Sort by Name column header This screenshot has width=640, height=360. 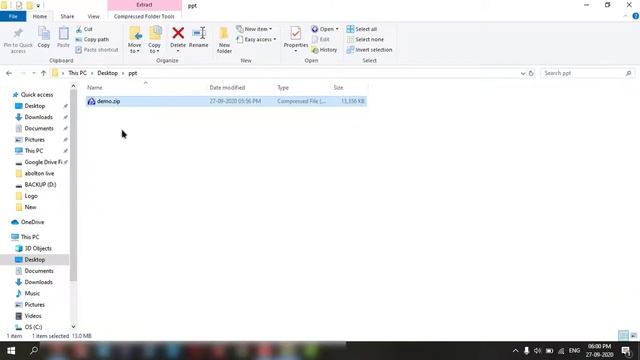click(95, 88)
